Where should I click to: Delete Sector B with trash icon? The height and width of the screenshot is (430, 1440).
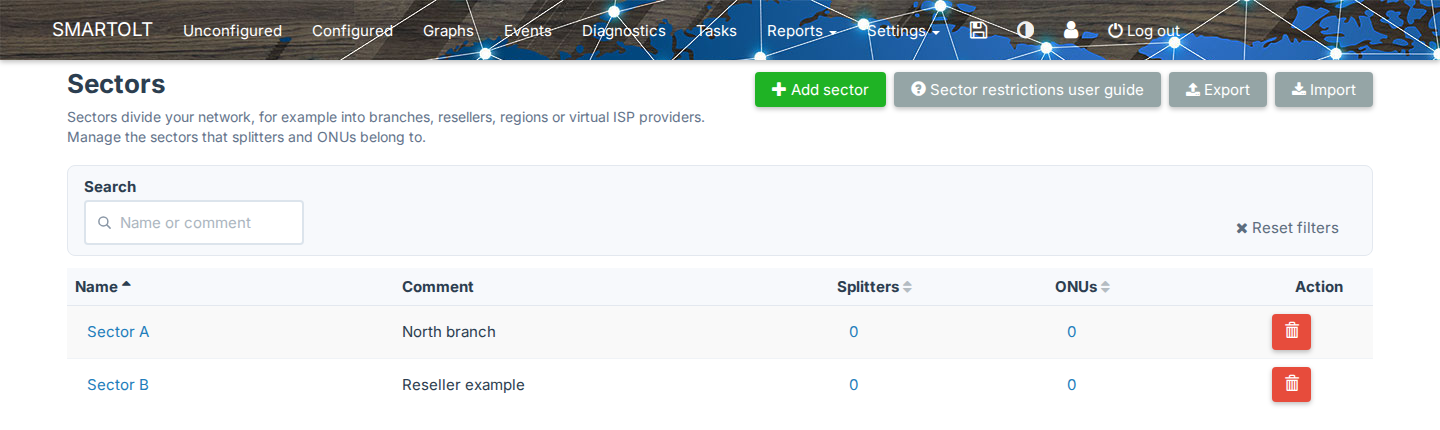pyautogui.click(x=1291, y=384)
